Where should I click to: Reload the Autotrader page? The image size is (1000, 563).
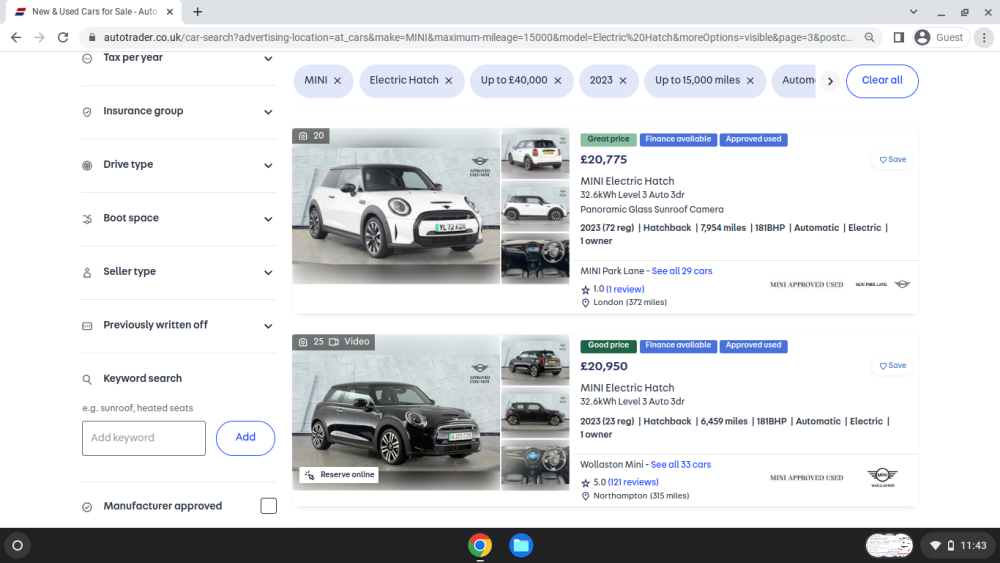(62, 38)
